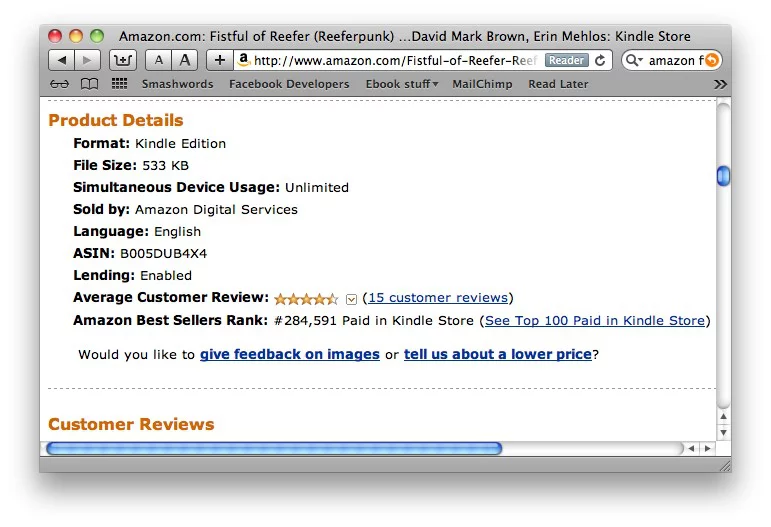Screen dimensions: 771x527
Task: Open See Top 100 Paid in Kindle Store
Action: (x=595, y=321)
